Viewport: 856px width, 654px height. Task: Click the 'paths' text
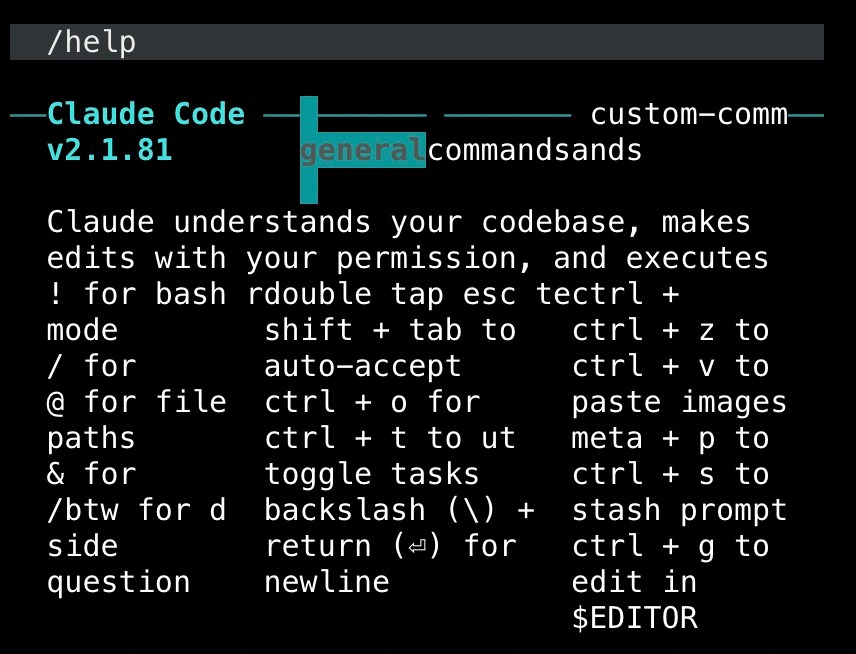coord(91,438)
